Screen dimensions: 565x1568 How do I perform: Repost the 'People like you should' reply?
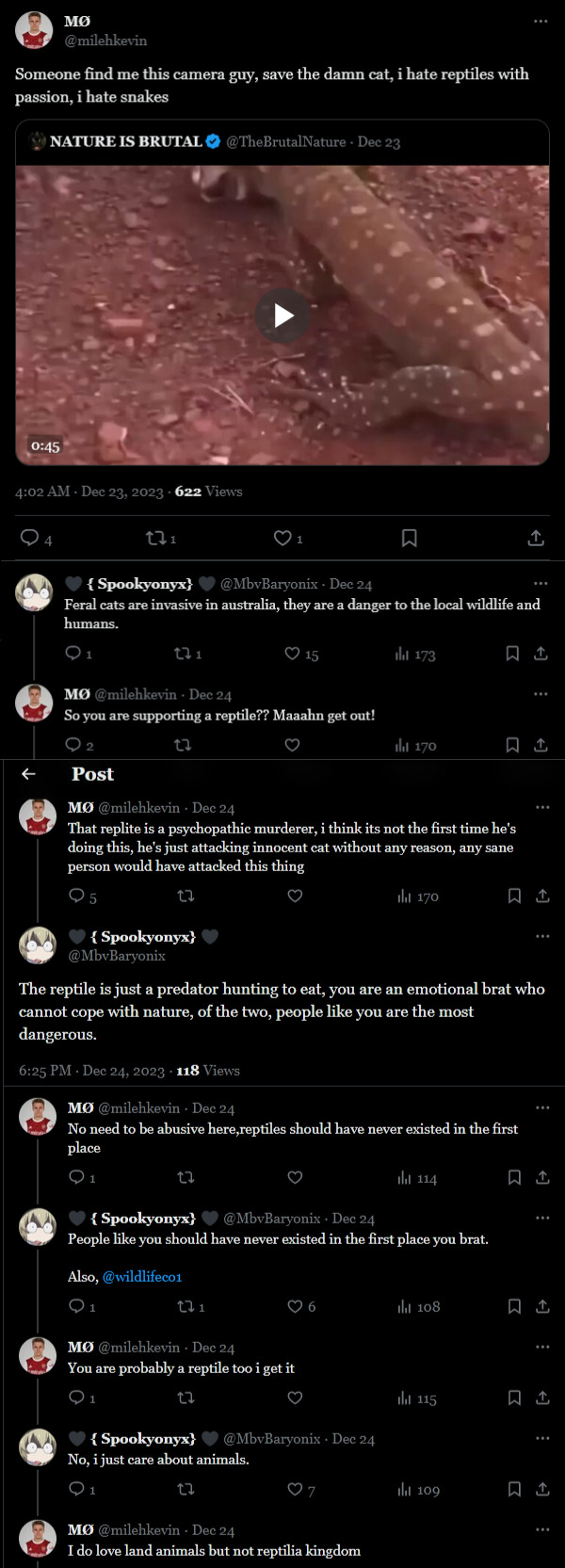(x=186, y=1306)
